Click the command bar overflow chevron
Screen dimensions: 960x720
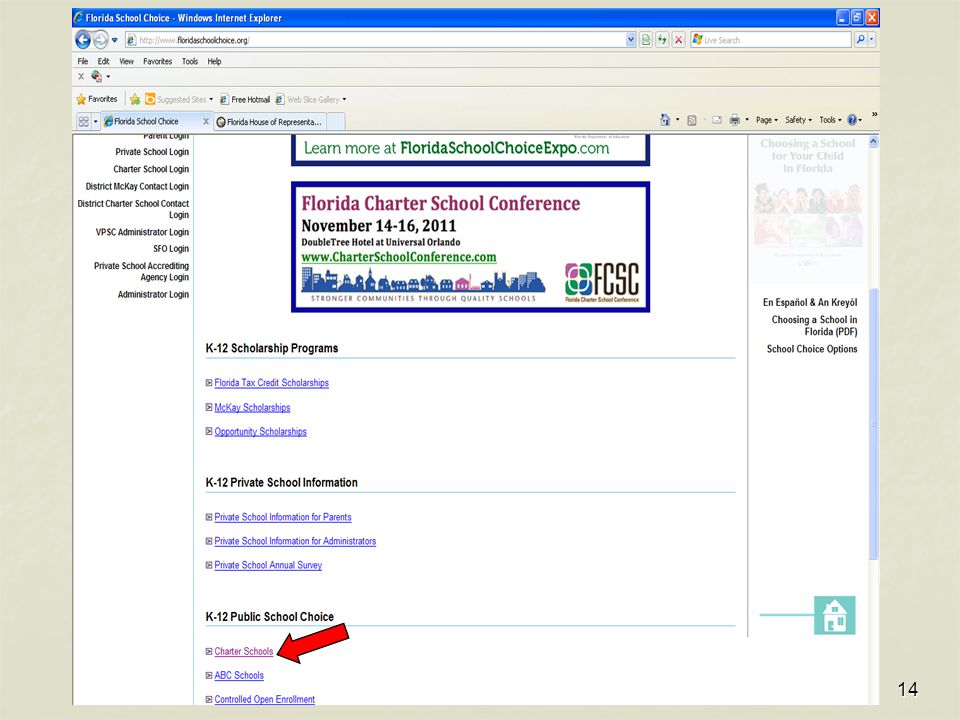874,114
